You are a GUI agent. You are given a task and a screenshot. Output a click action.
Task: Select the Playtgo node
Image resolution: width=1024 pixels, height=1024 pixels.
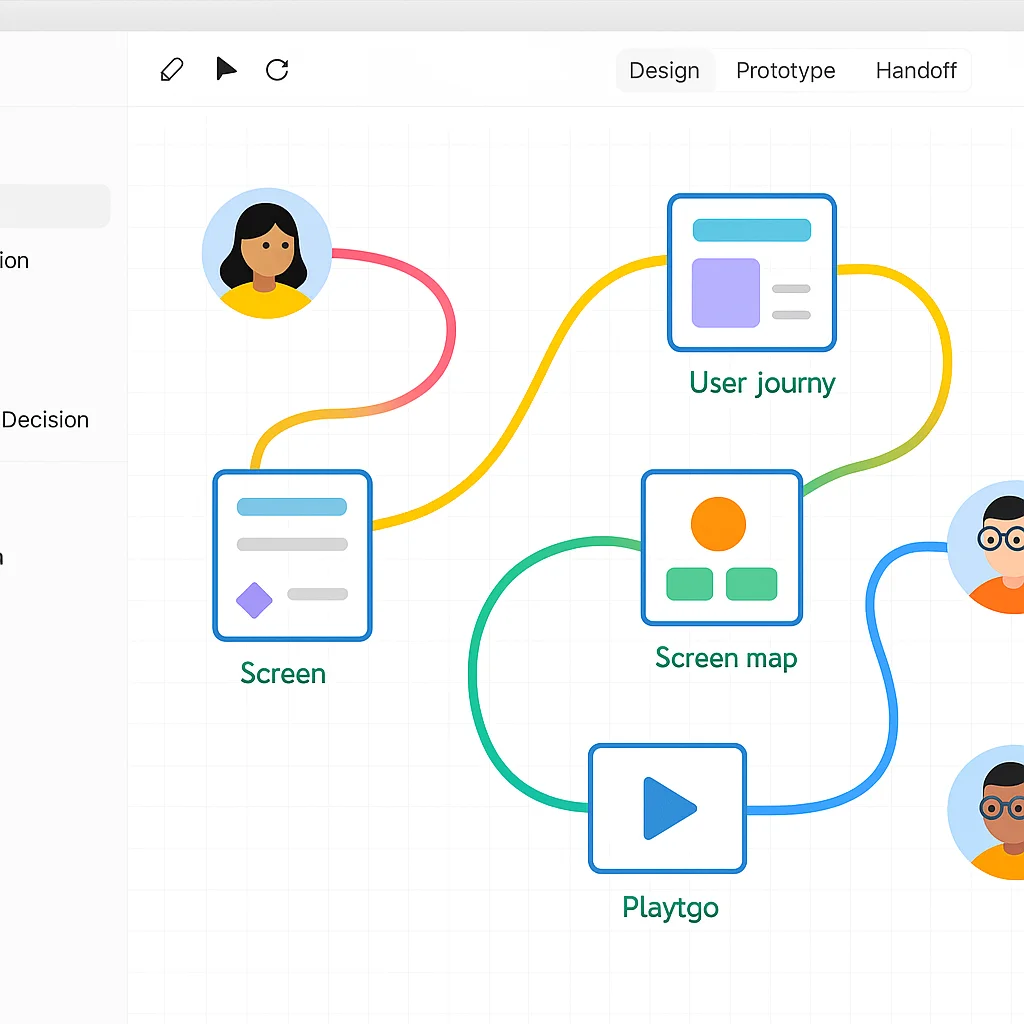click(x=667, y=809)
